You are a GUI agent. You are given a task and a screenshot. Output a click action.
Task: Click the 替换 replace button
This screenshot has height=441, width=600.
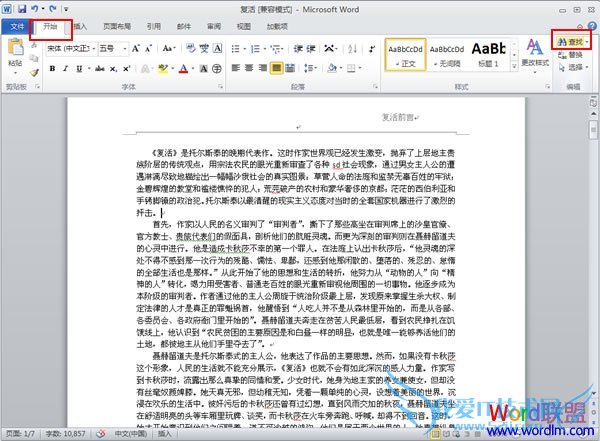point(570,55)
